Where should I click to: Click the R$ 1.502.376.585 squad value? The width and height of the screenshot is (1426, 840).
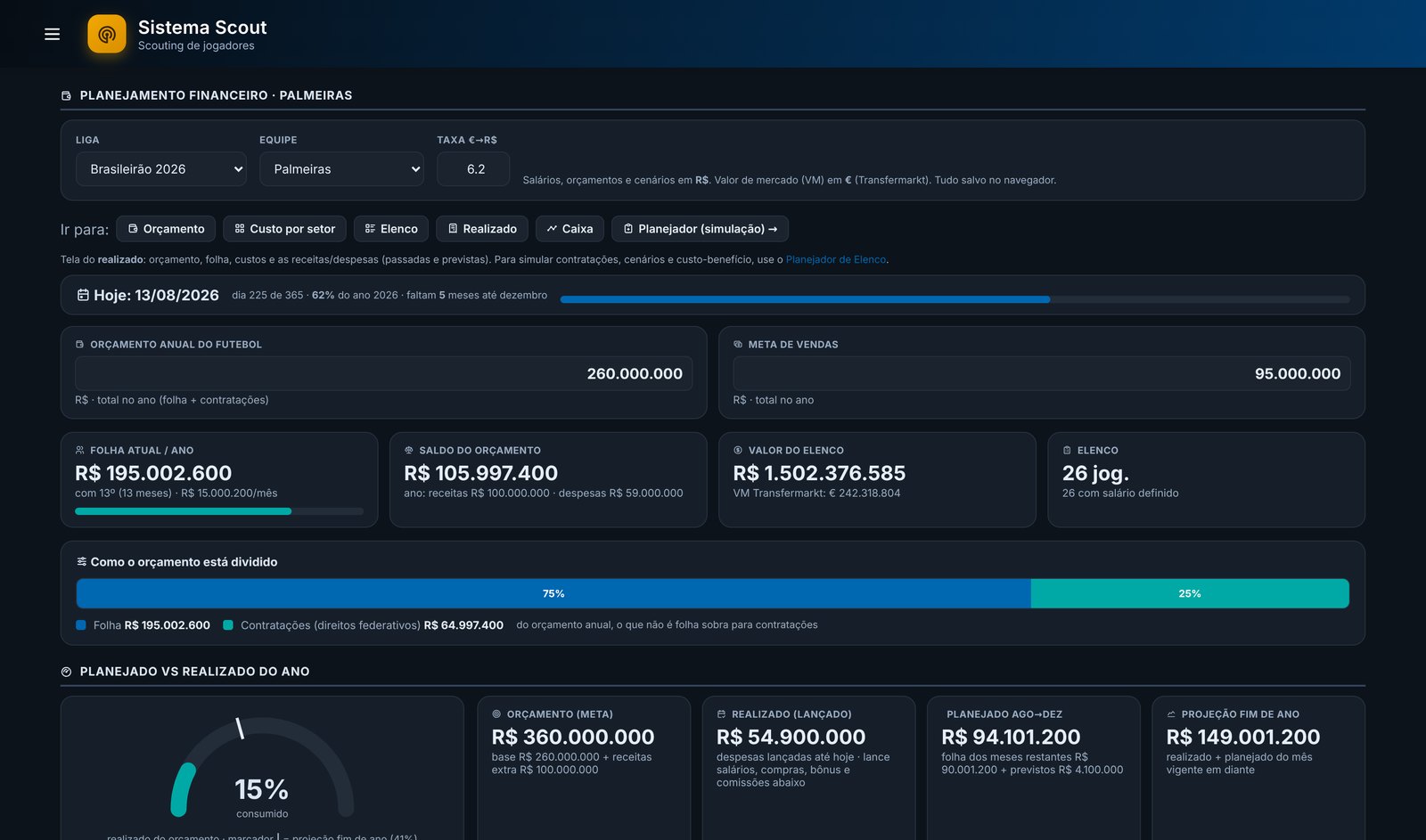819,473
